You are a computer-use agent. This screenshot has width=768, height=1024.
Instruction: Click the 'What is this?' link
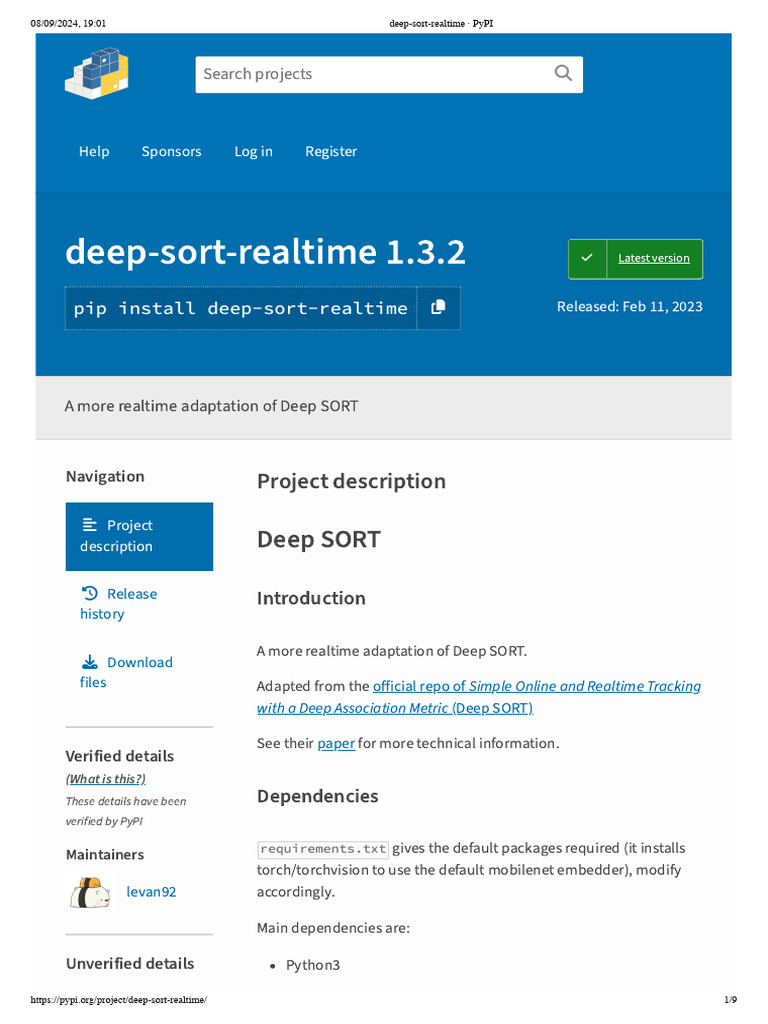(x=106, y=779)
